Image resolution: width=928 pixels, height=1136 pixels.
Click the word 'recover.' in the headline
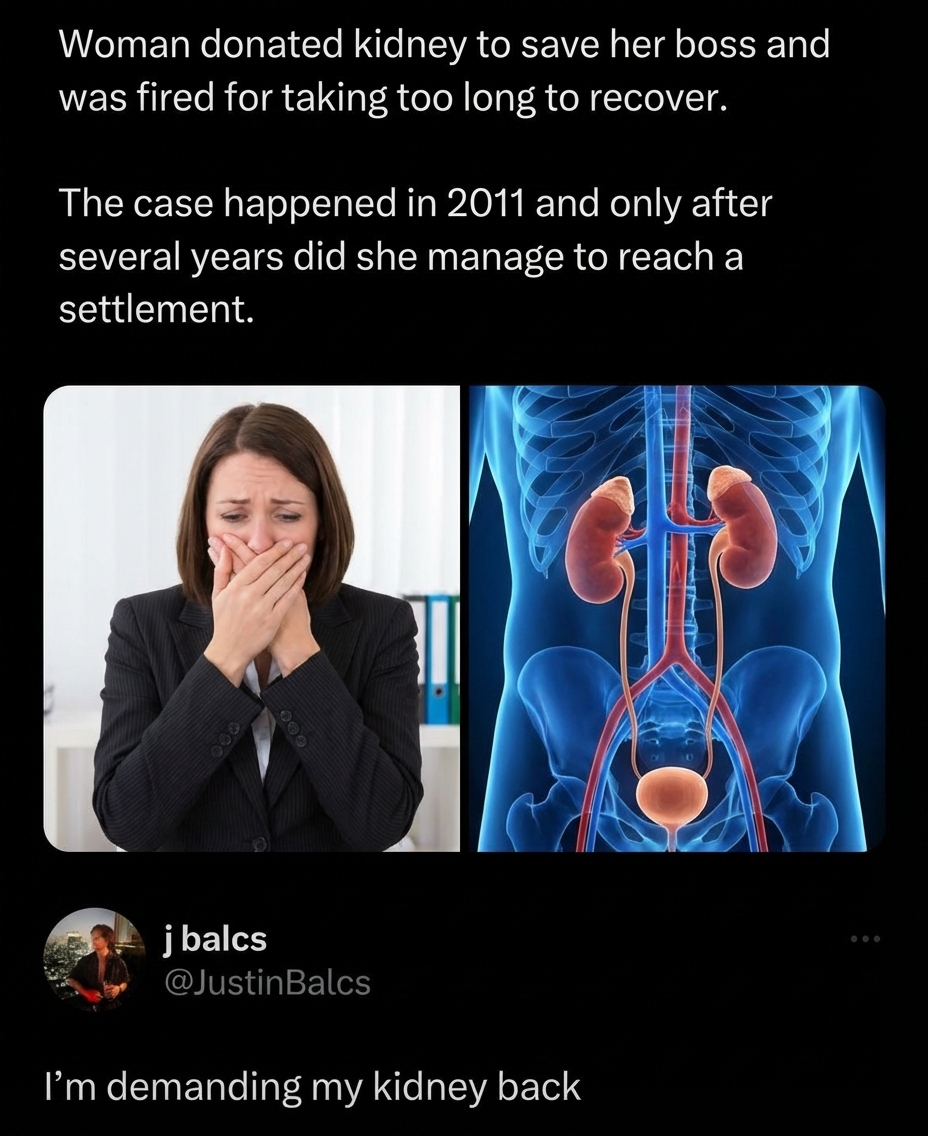(659, 99)
